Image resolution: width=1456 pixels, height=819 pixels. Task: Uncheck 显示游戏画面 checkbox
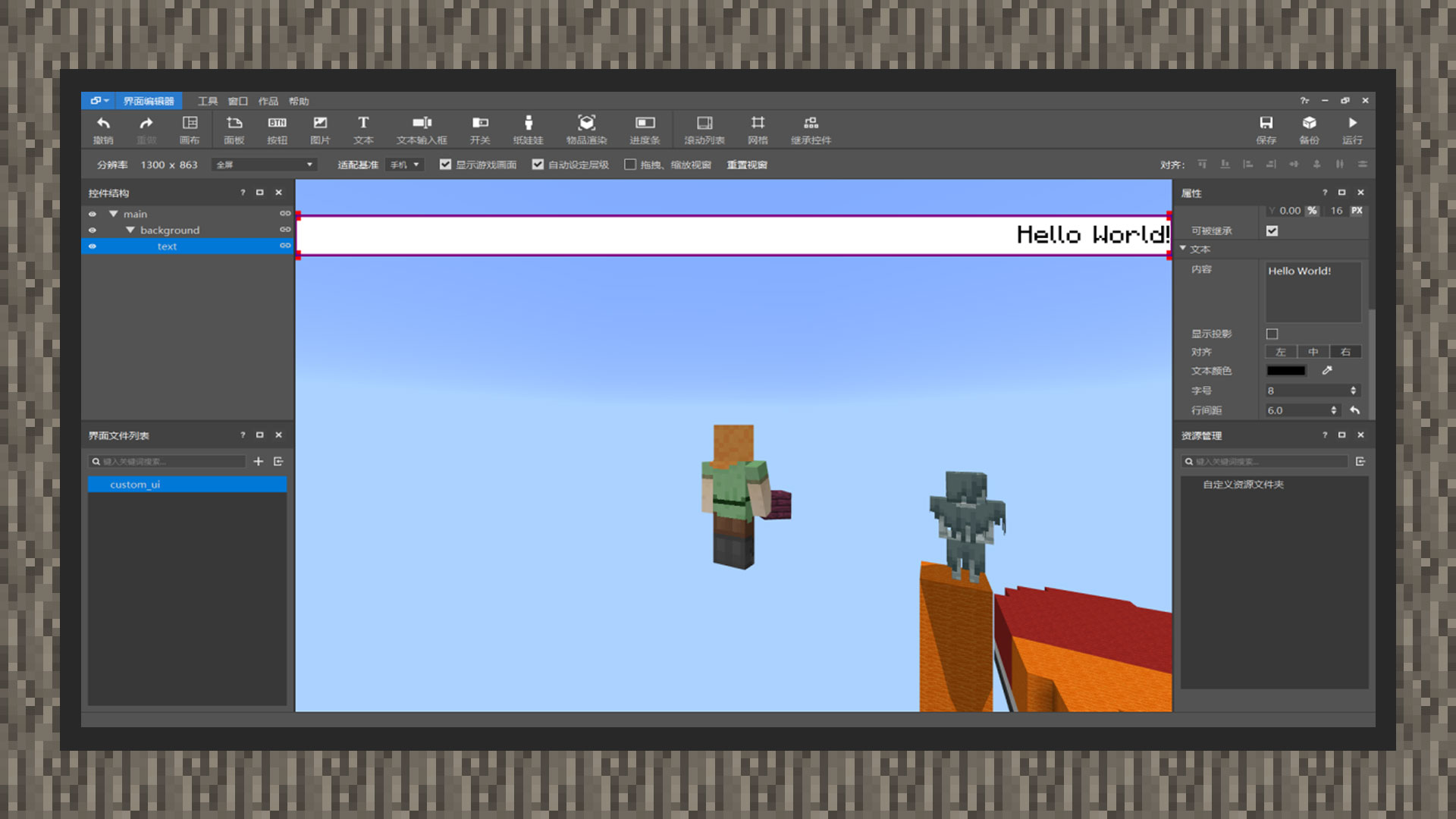pyautogui.click(x=445, y=165)
